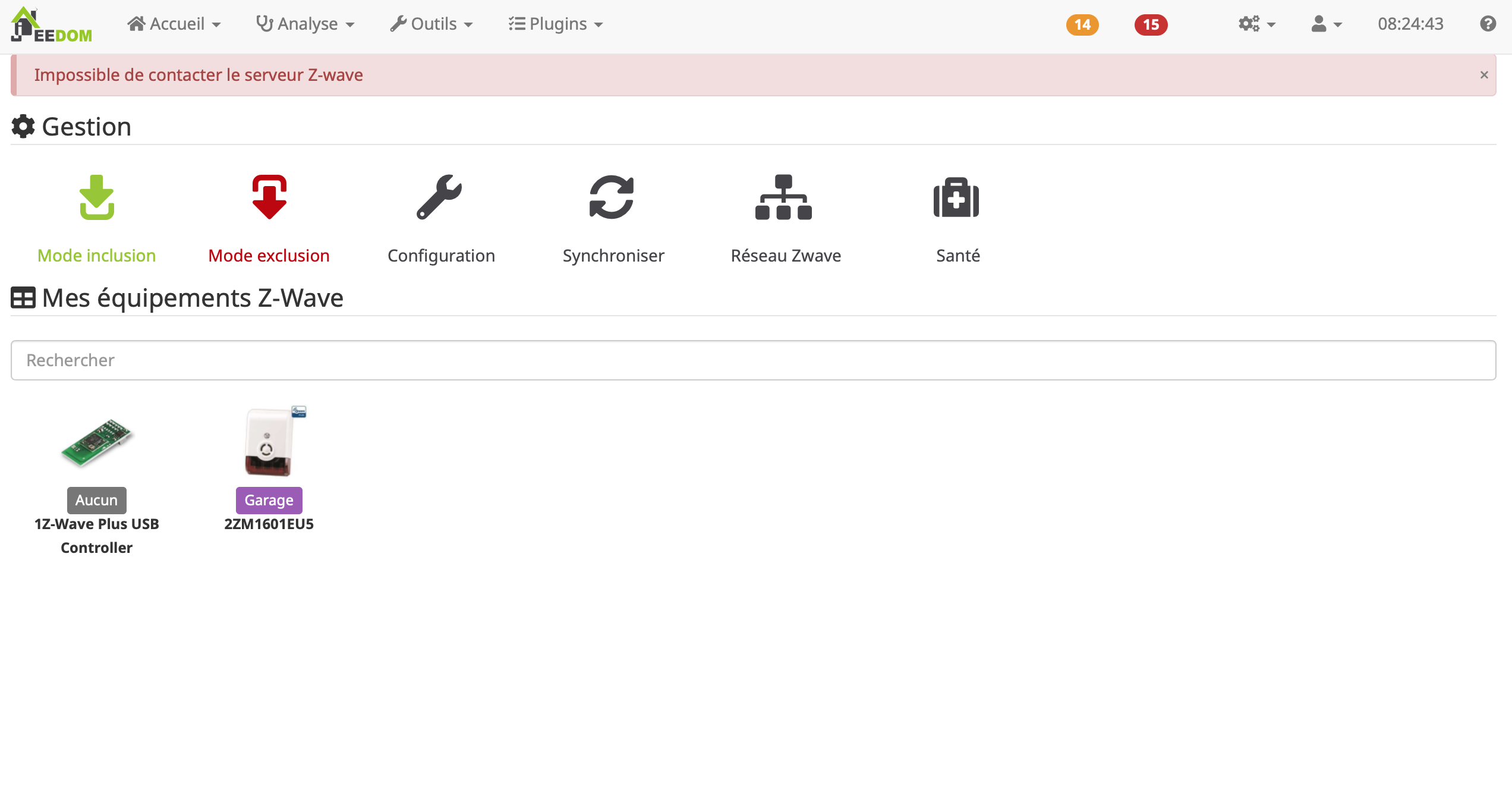Open the Réseau Zwave network icon
1512x799 pixels.
(784, 198)
